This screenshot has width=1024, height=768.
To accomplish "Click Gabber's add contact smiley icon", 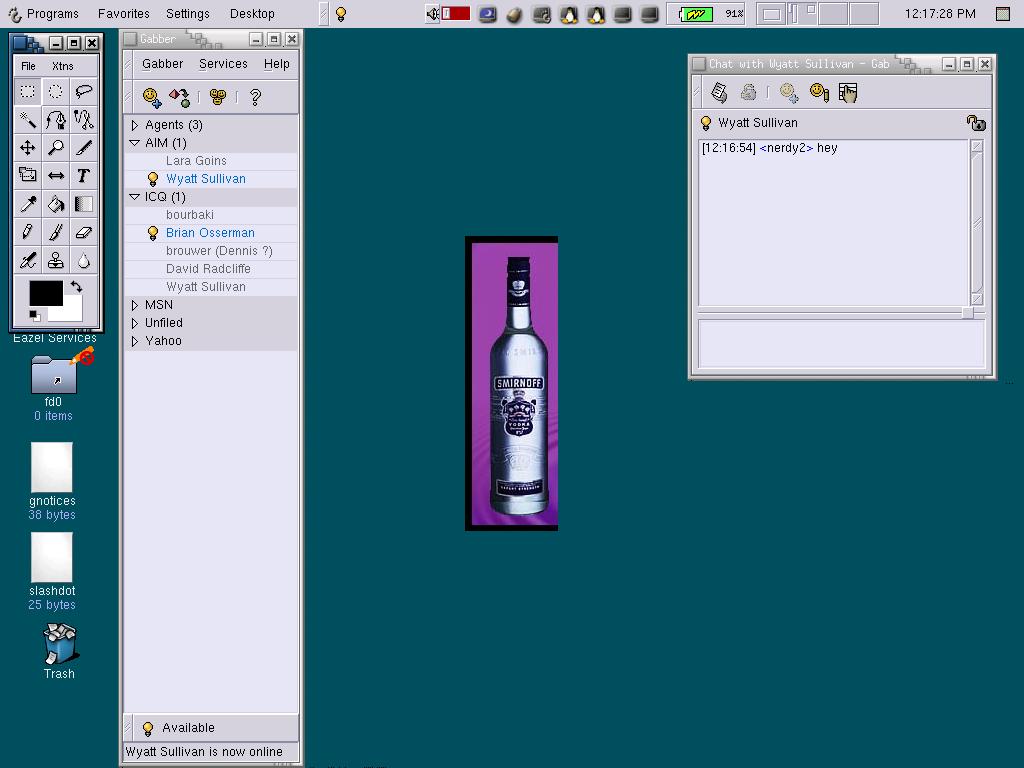I will [152, 97].
